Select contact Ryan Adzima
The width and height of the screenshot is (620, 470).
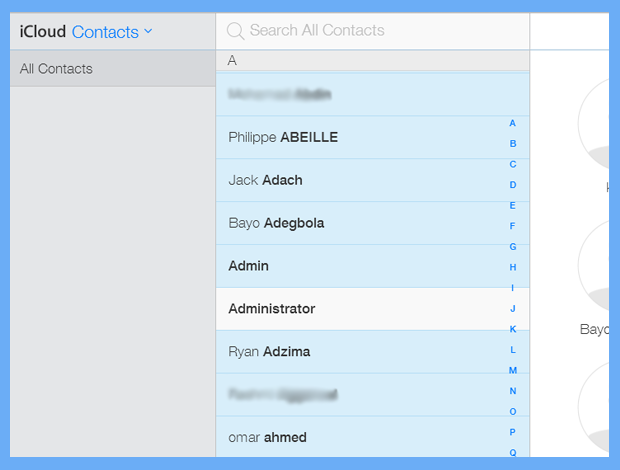point(268,352)
